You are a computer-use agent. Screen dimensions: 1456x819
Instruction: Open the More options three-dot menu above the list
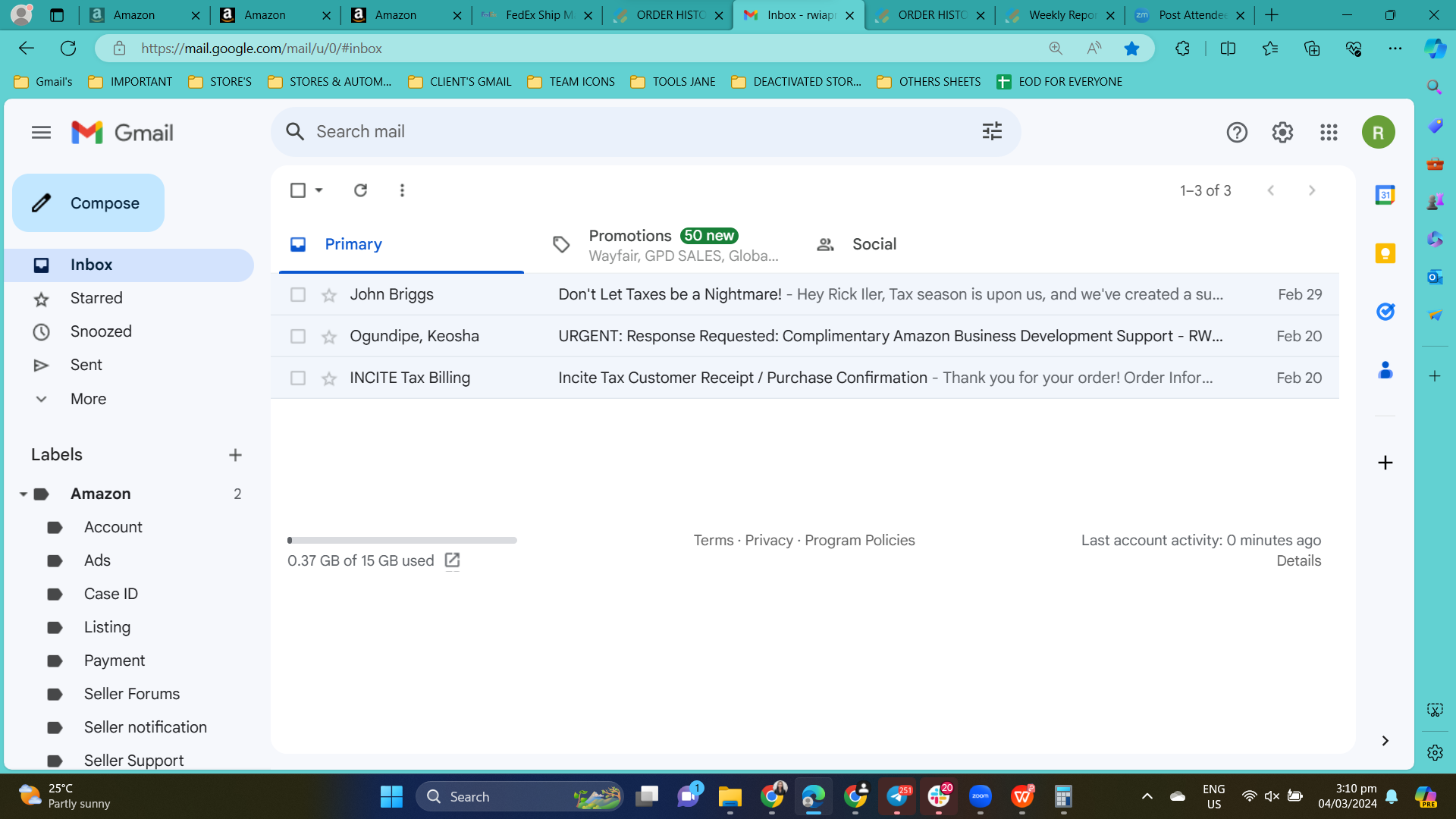402,190
